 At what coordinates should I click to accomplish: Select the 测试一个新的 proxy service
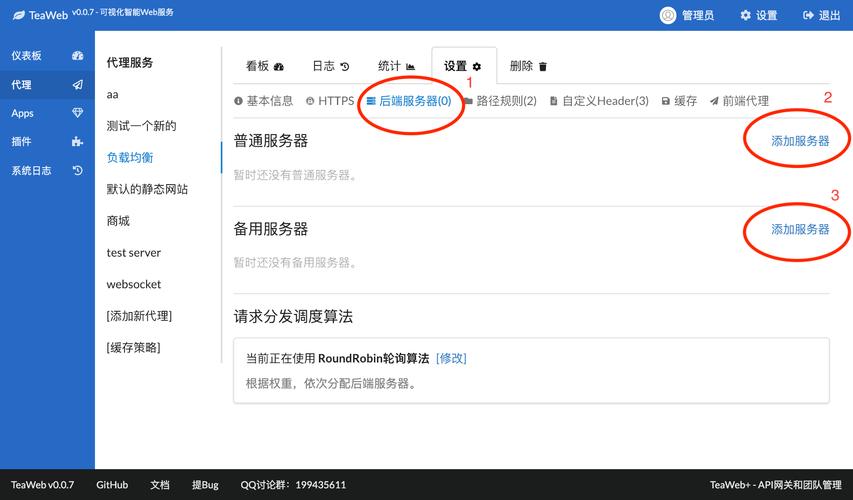141,126
